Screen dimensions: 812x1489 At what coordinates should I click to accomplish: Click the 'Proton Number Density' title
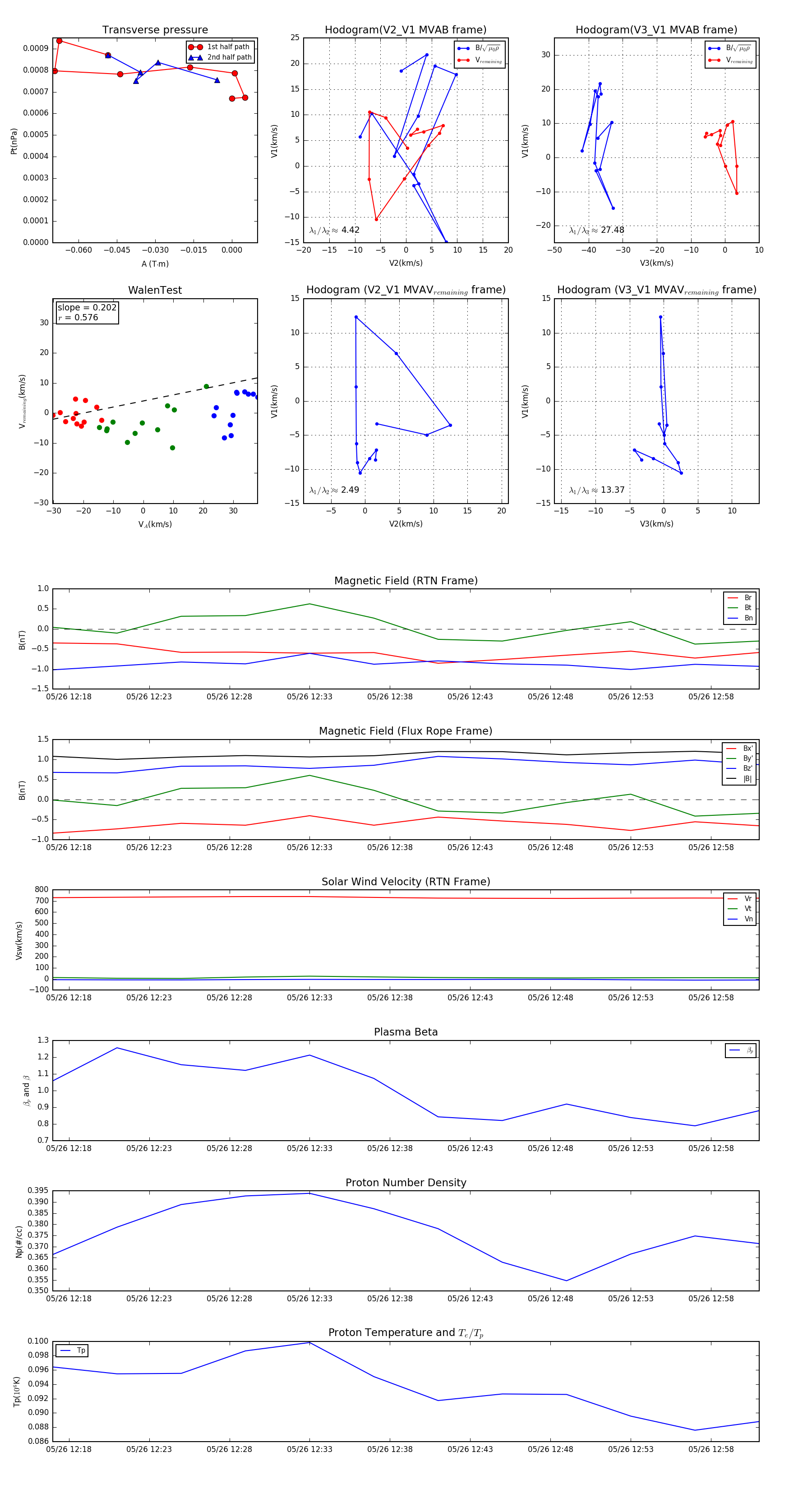(406, 1183)
